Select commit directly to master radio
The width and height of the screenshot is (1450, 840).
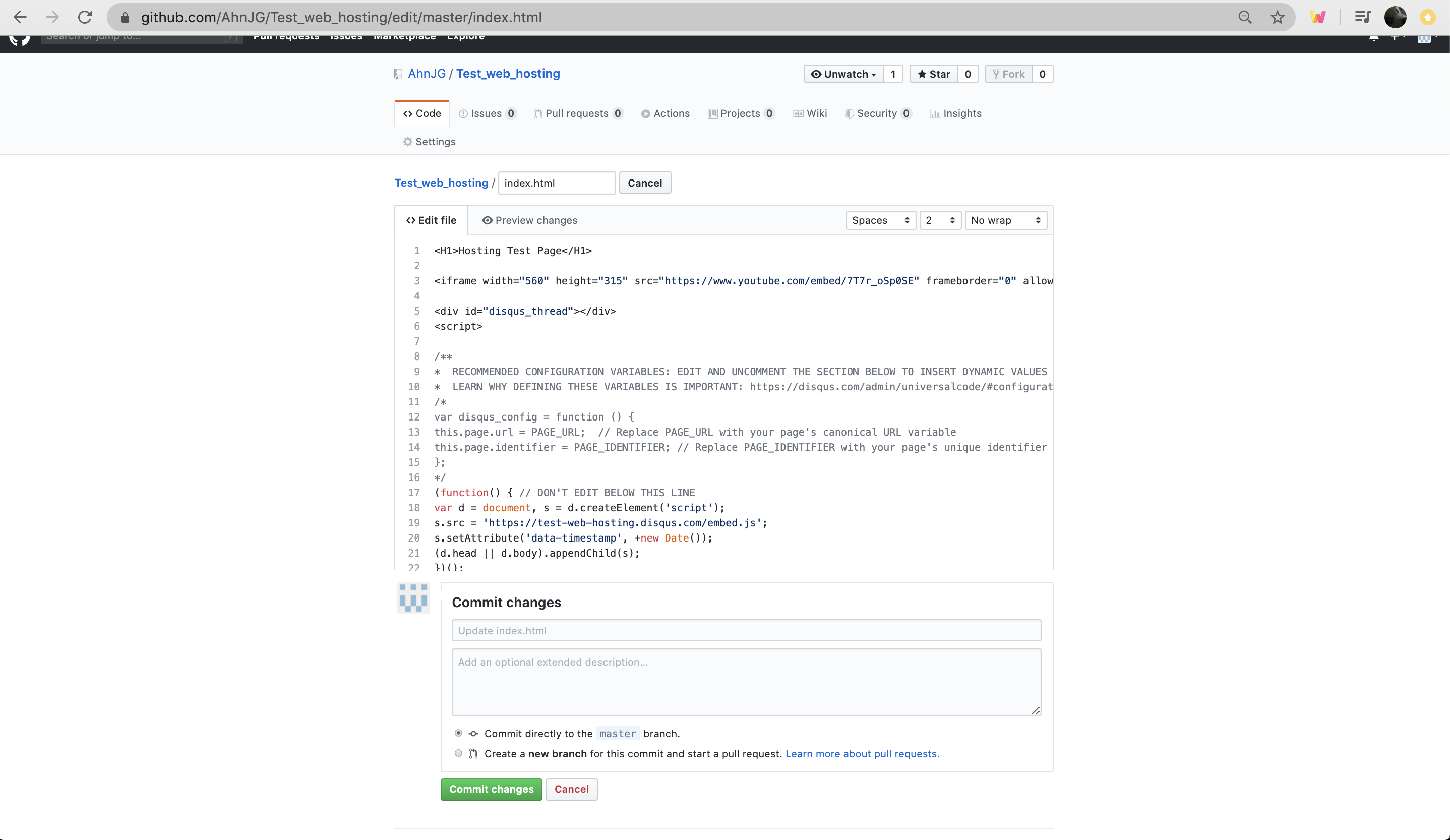coord(458,733)
